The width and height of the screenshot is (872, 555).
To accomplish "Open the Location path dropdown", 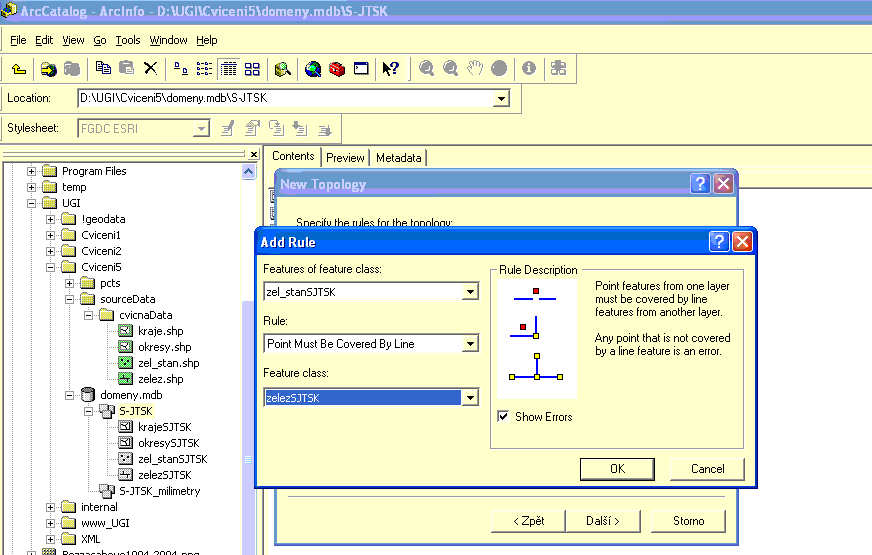I will 501,98.
